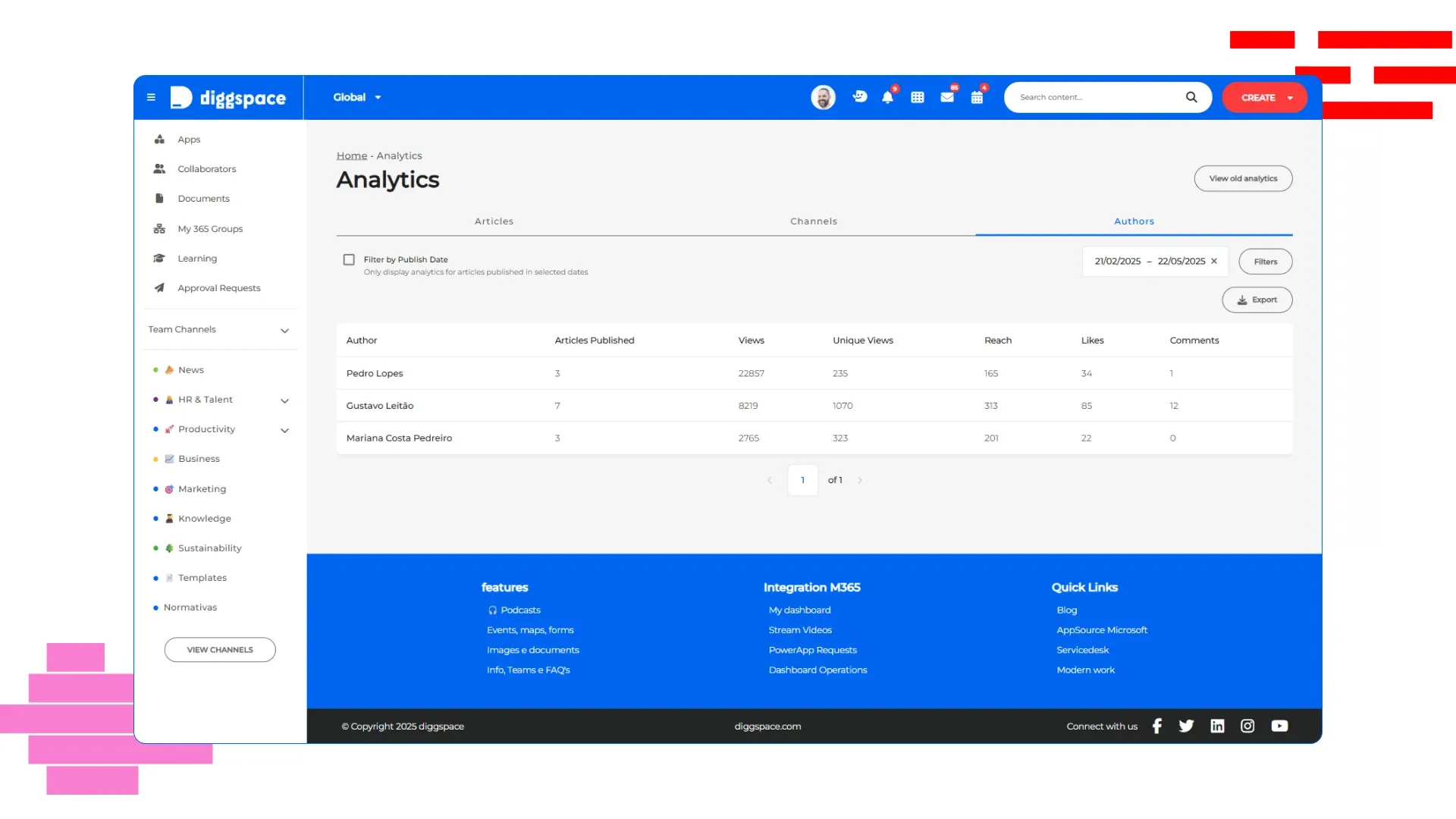The height and width of the screenshot is (819, 1456).
Task: Open My 365 Groups in the sidebar
Action: [210, 229]
